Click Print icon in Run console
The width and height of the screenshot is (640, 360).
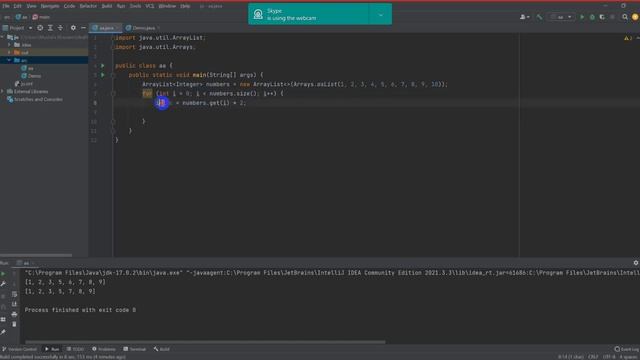pyautogui.click(x=14, y=314)
